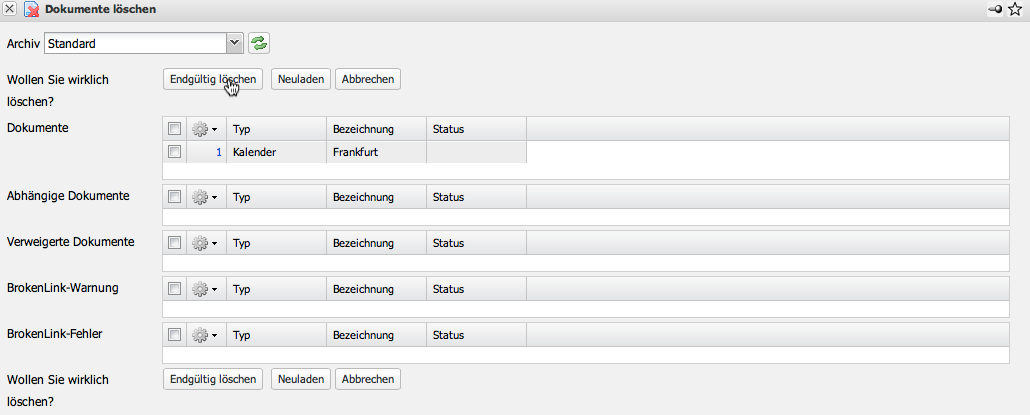Click the pin icon in title bar
1030x415 pixels.
coord(995,9)
